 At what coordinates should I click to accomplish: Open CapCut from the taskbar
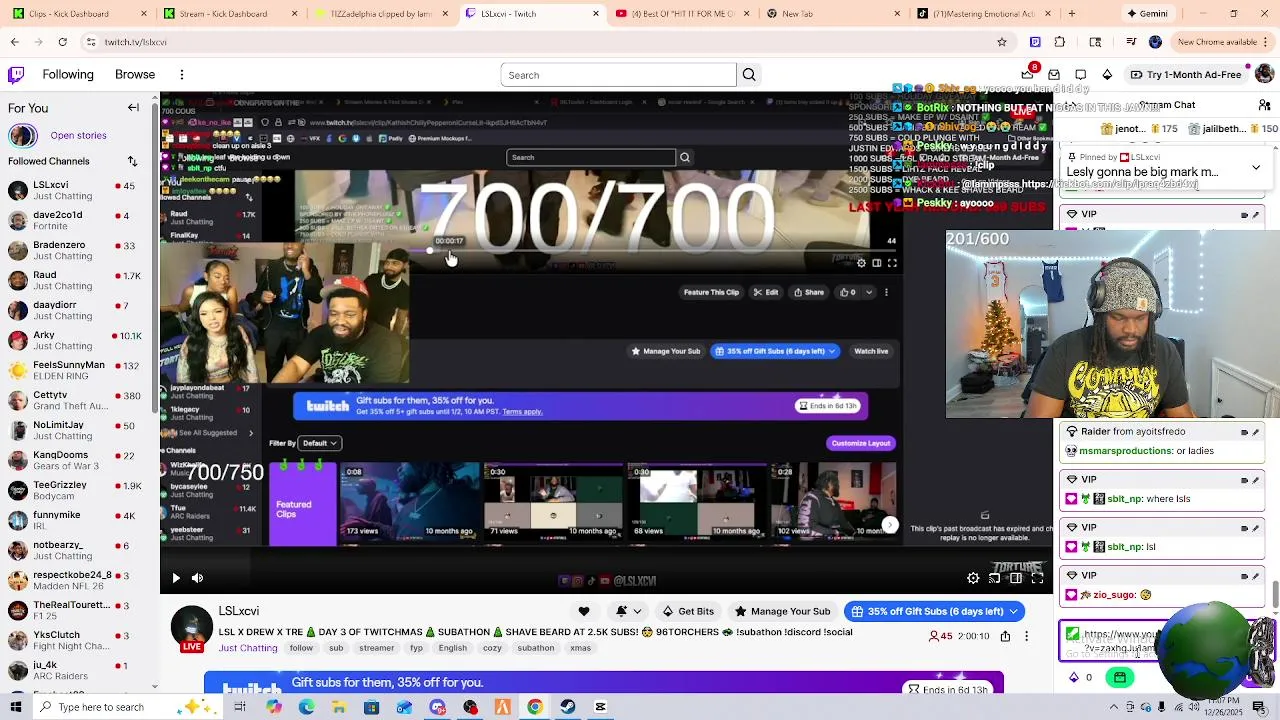point(600,707)
